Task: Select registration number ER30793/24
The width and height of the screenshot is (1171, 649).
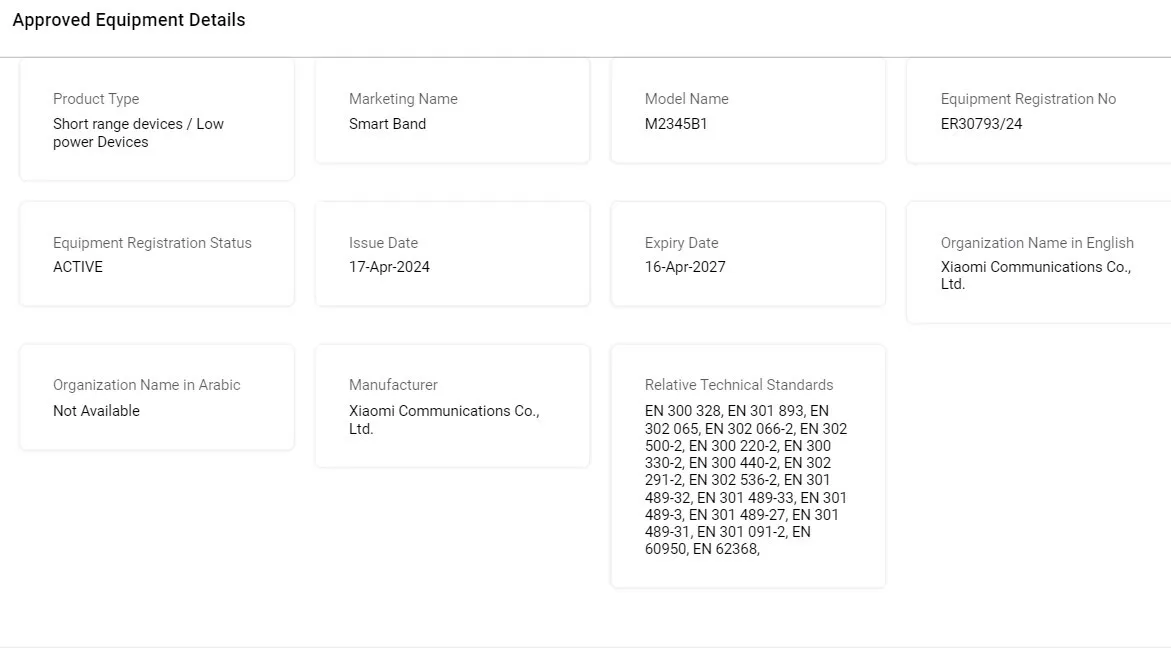Action: 981,124
